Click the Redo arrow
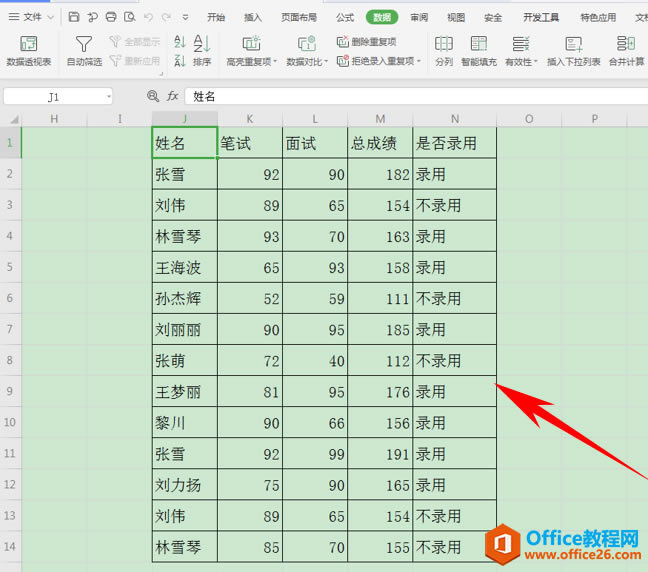 166,17
